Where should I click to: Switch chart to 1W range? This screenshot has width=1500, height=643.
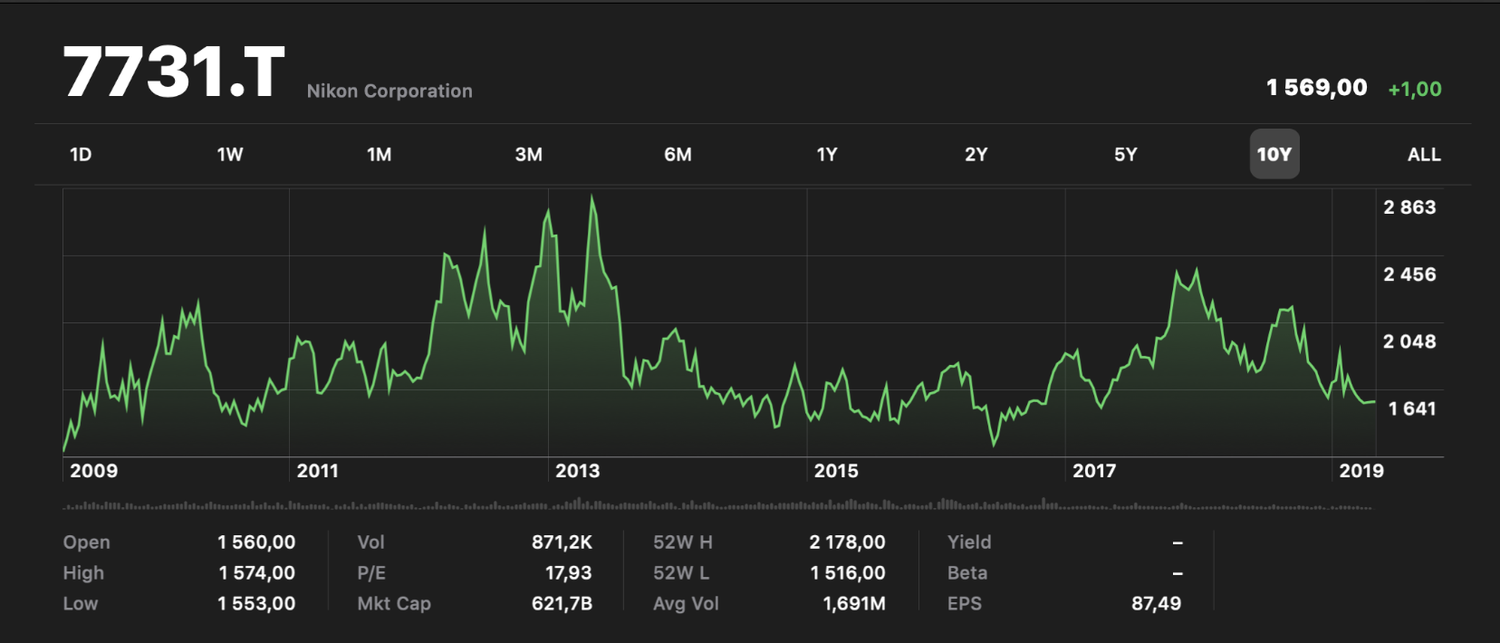click(230, 155)
